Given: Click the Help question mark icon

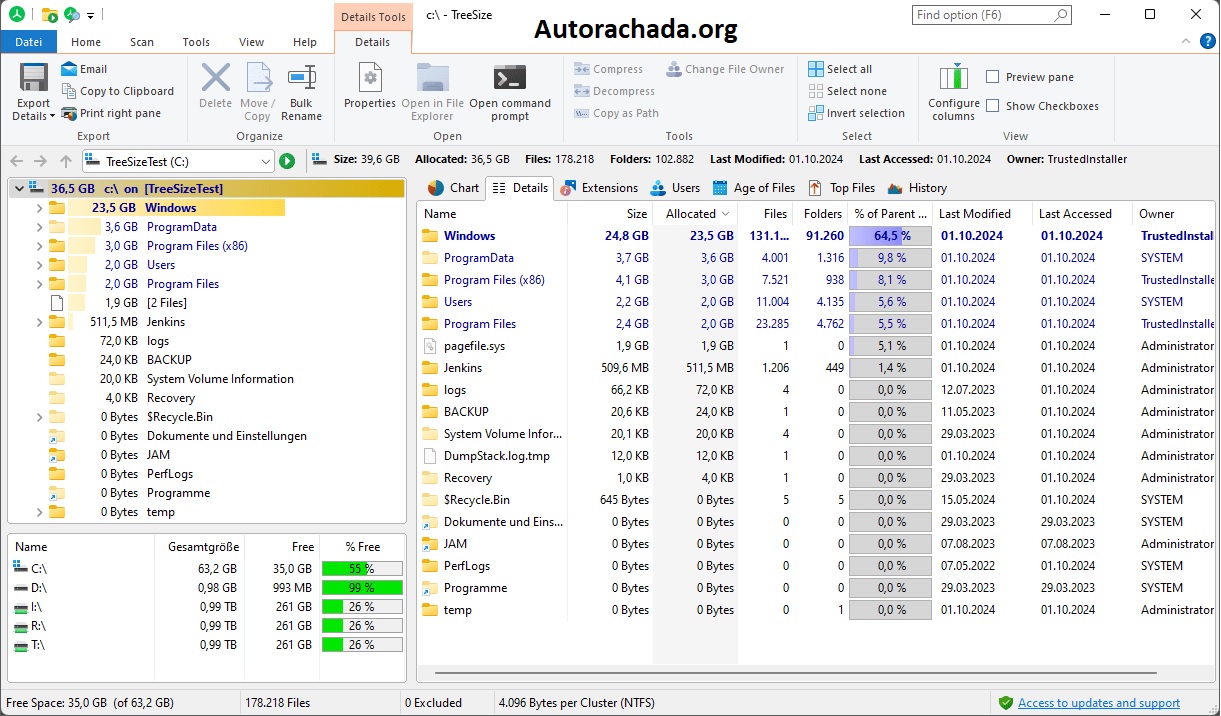Looking at the screenshot, I should tap(1207, 42).
